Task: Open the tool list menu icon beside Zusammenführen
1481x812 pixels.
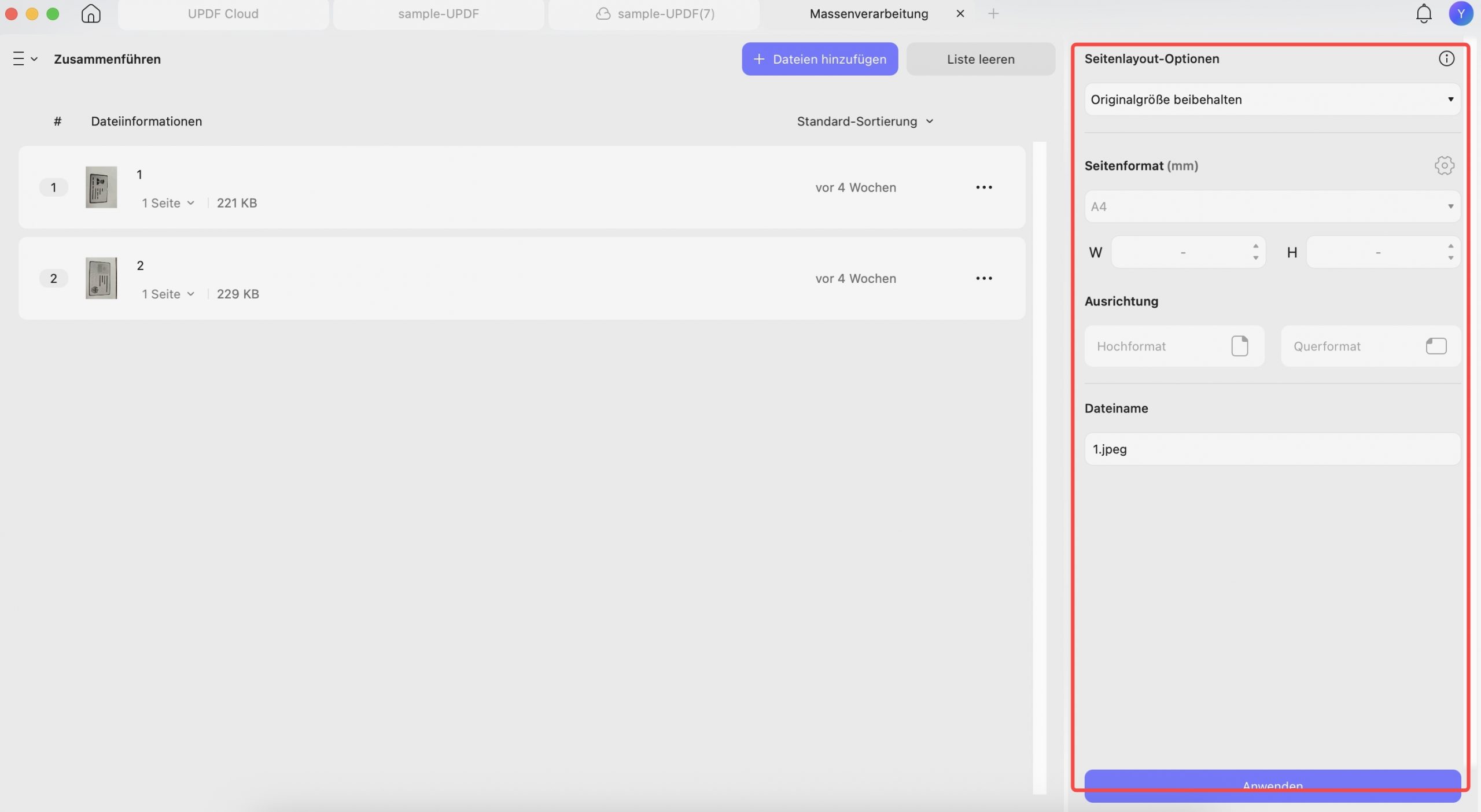Action: [x=25, y=59]
